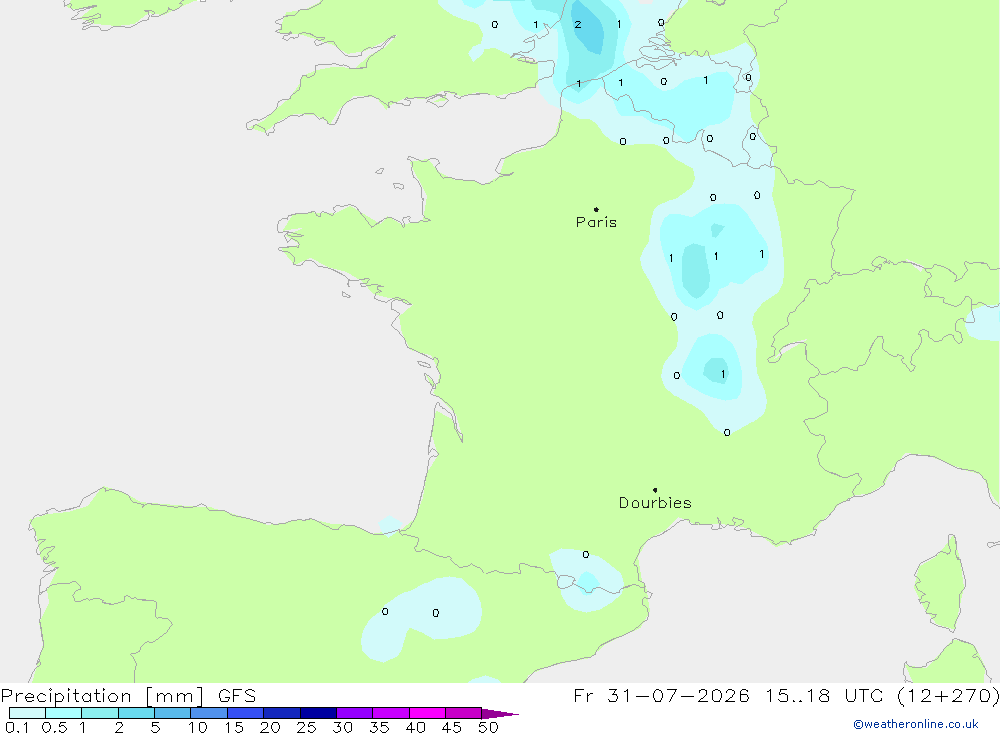1000x733 pixels.
Task: Click the weatheronline.co.uk copyright link
Action: pos(916,724)
